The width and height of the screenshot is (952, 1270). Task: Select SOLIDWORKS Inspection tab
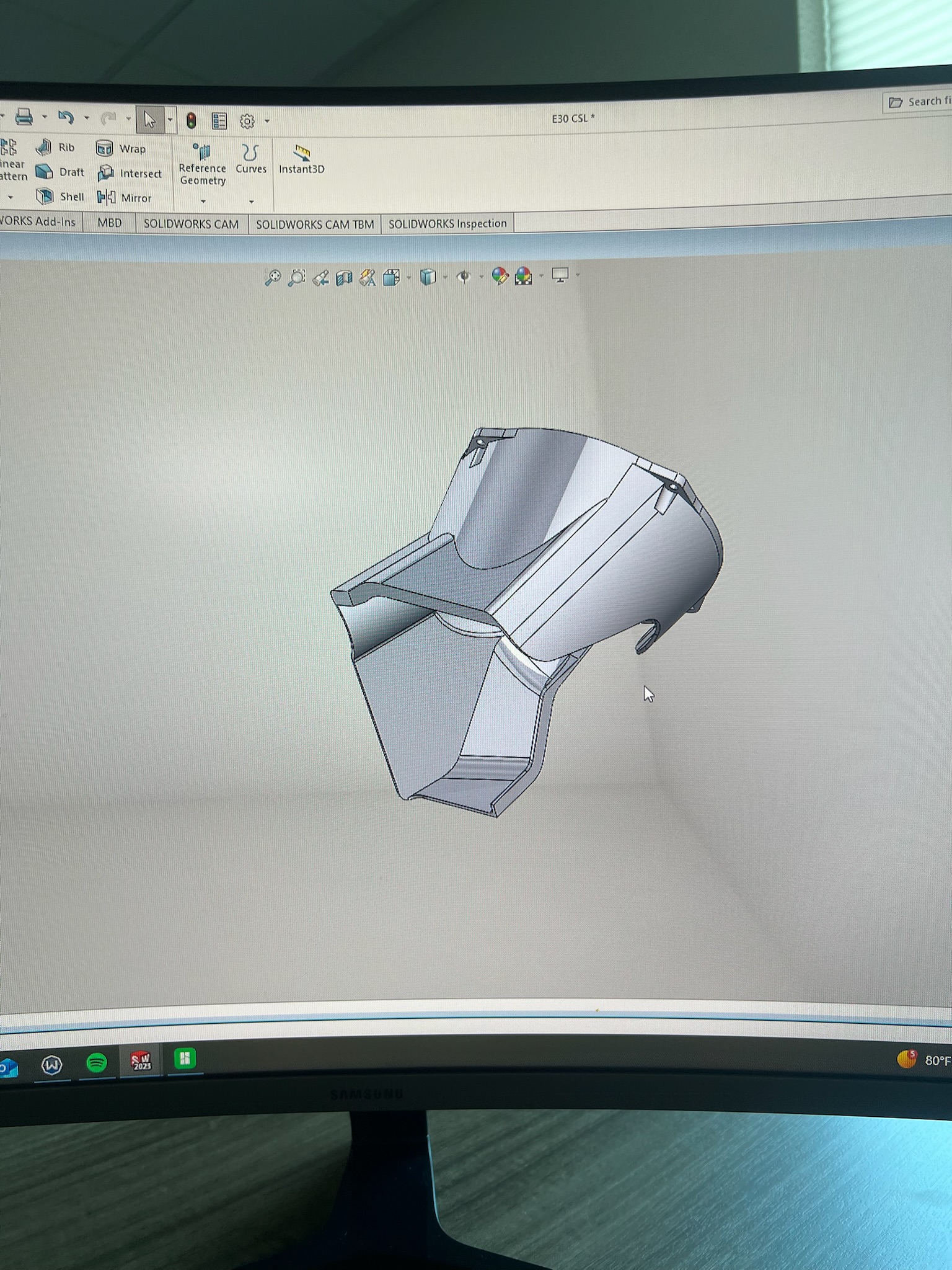[447, 223]
